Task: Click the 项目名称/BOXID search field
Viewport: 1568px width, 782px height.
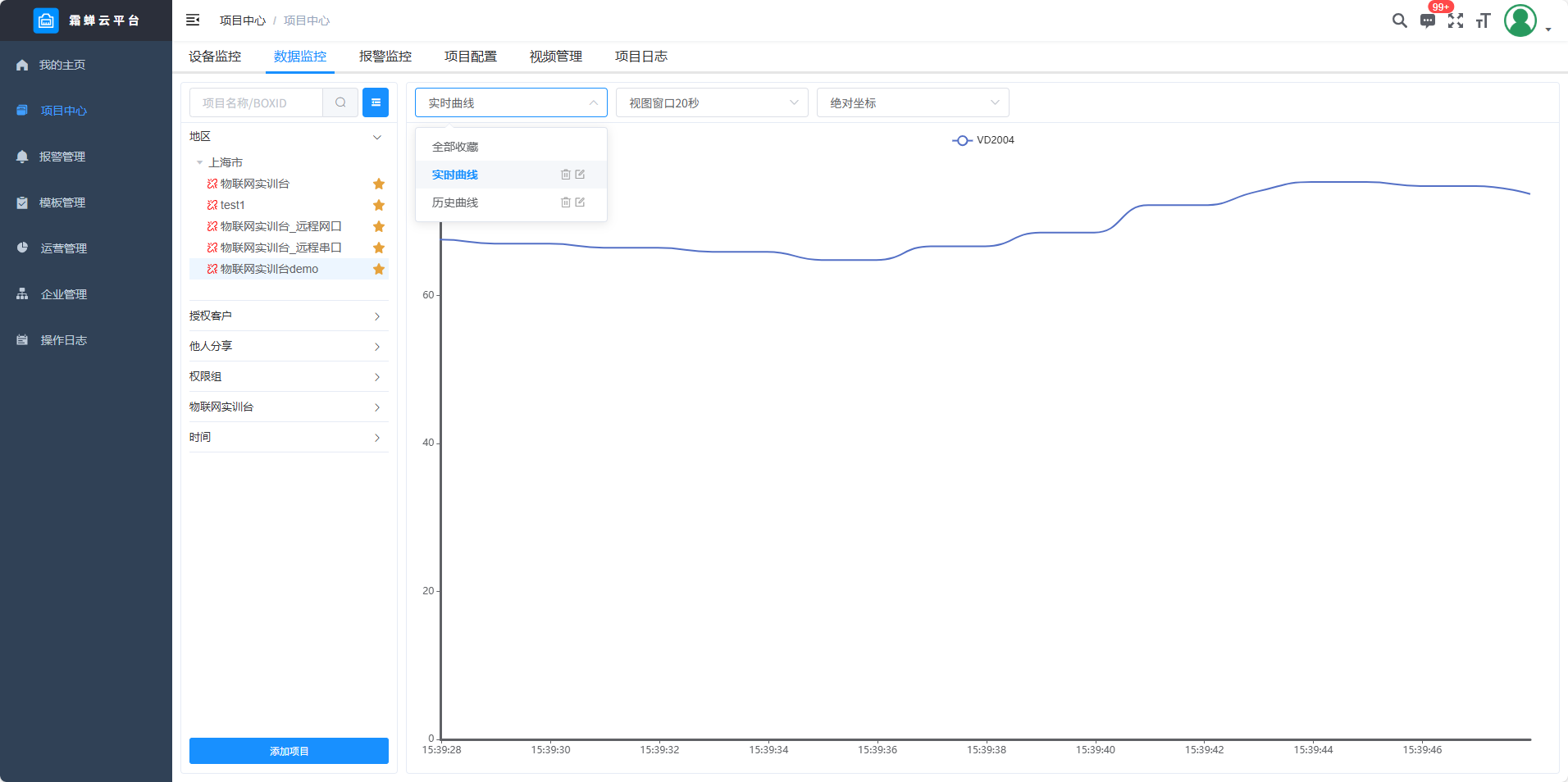Action: 257,102
